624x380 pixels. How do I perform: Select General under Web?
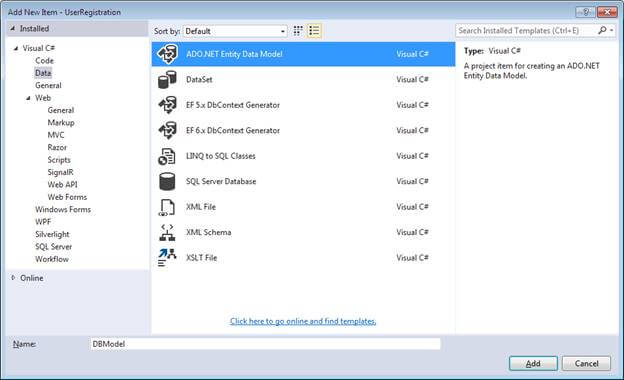61,110
